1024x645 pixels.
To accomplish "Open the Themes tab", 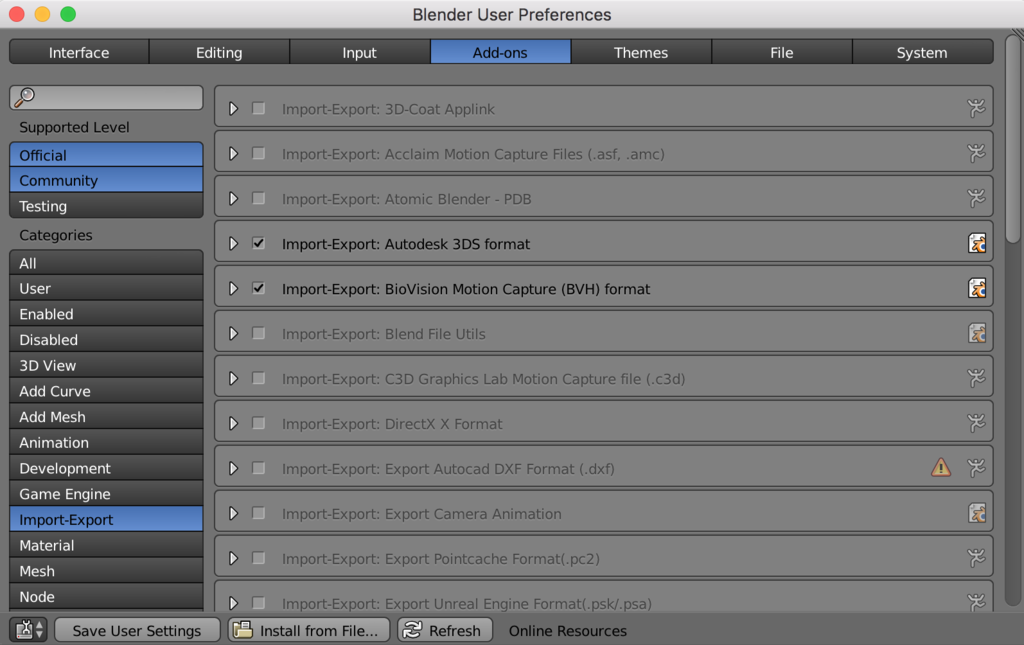I will point(641,52).
